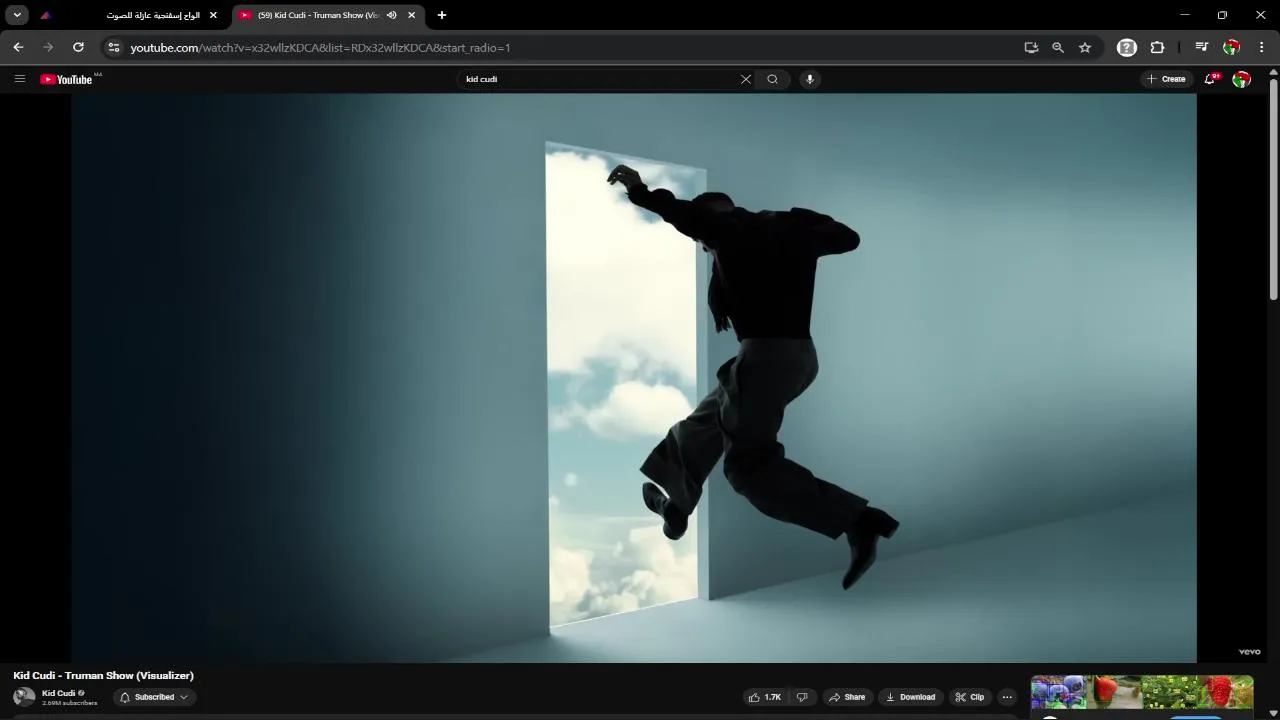The image size is (1280, 720).
Task: Reload the page
Action: pos(78,47)
